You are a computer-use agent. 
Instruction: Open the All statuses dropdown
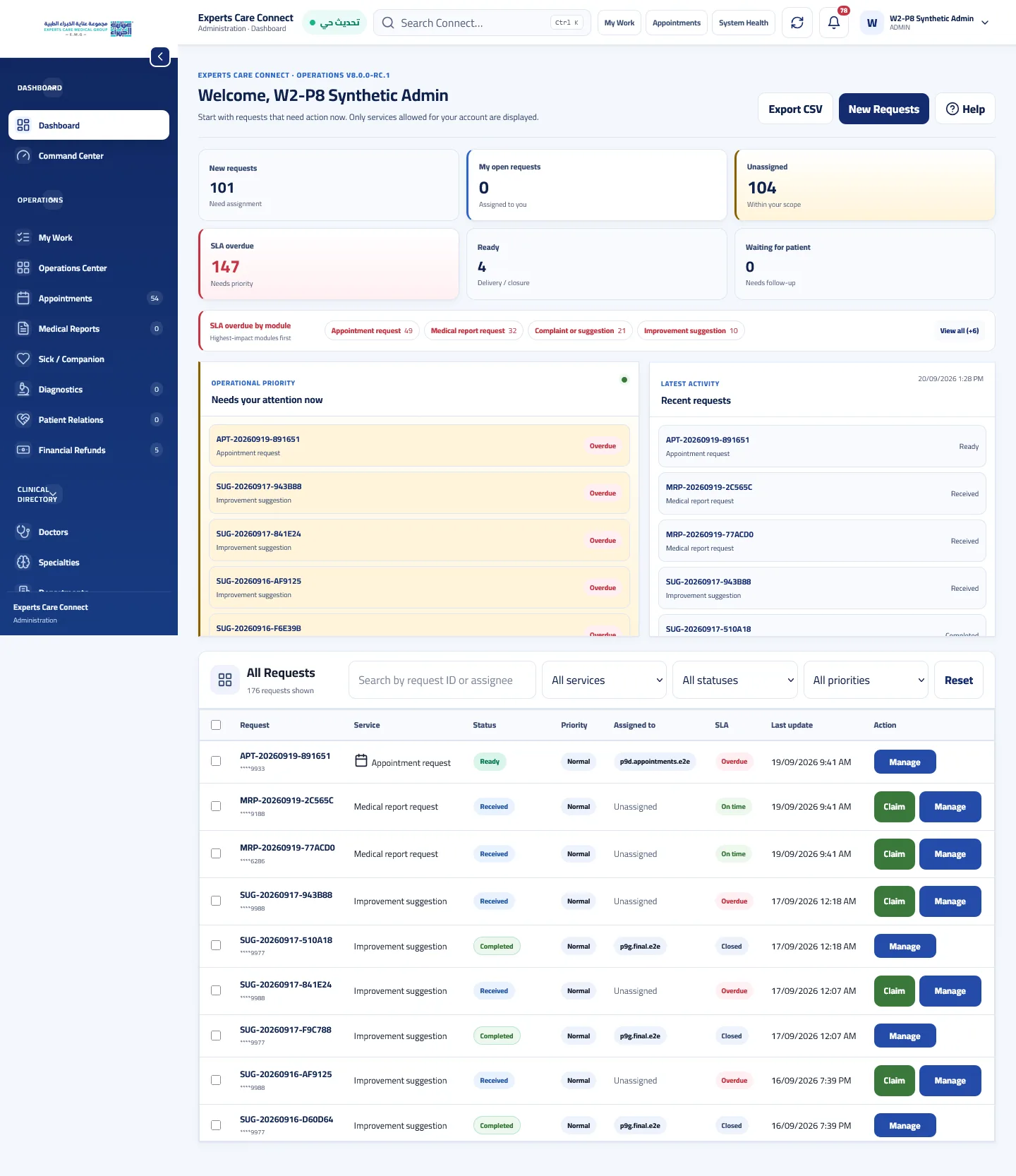click(x=735, y=680)
